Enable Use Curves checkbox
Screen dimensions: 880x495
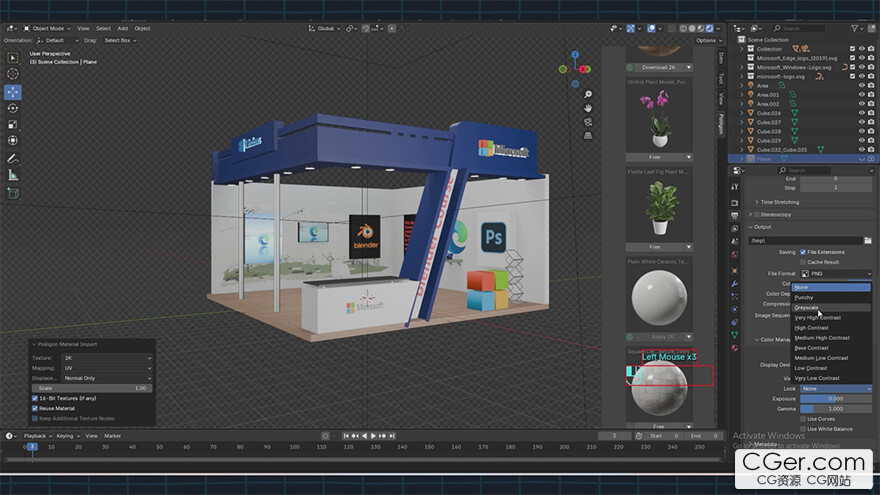803,419
